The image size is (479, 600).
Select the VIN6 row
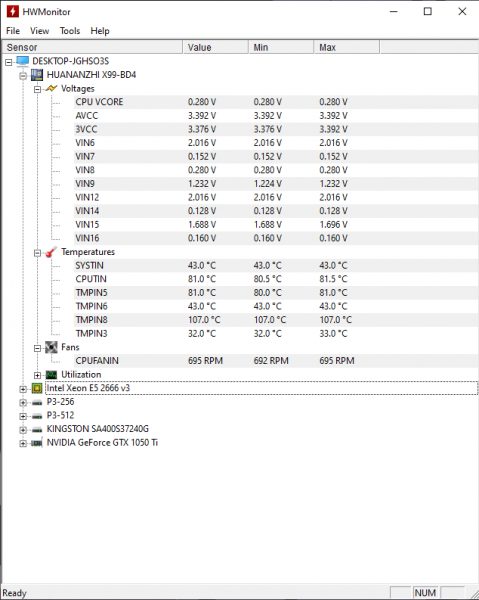pos(275,143)
